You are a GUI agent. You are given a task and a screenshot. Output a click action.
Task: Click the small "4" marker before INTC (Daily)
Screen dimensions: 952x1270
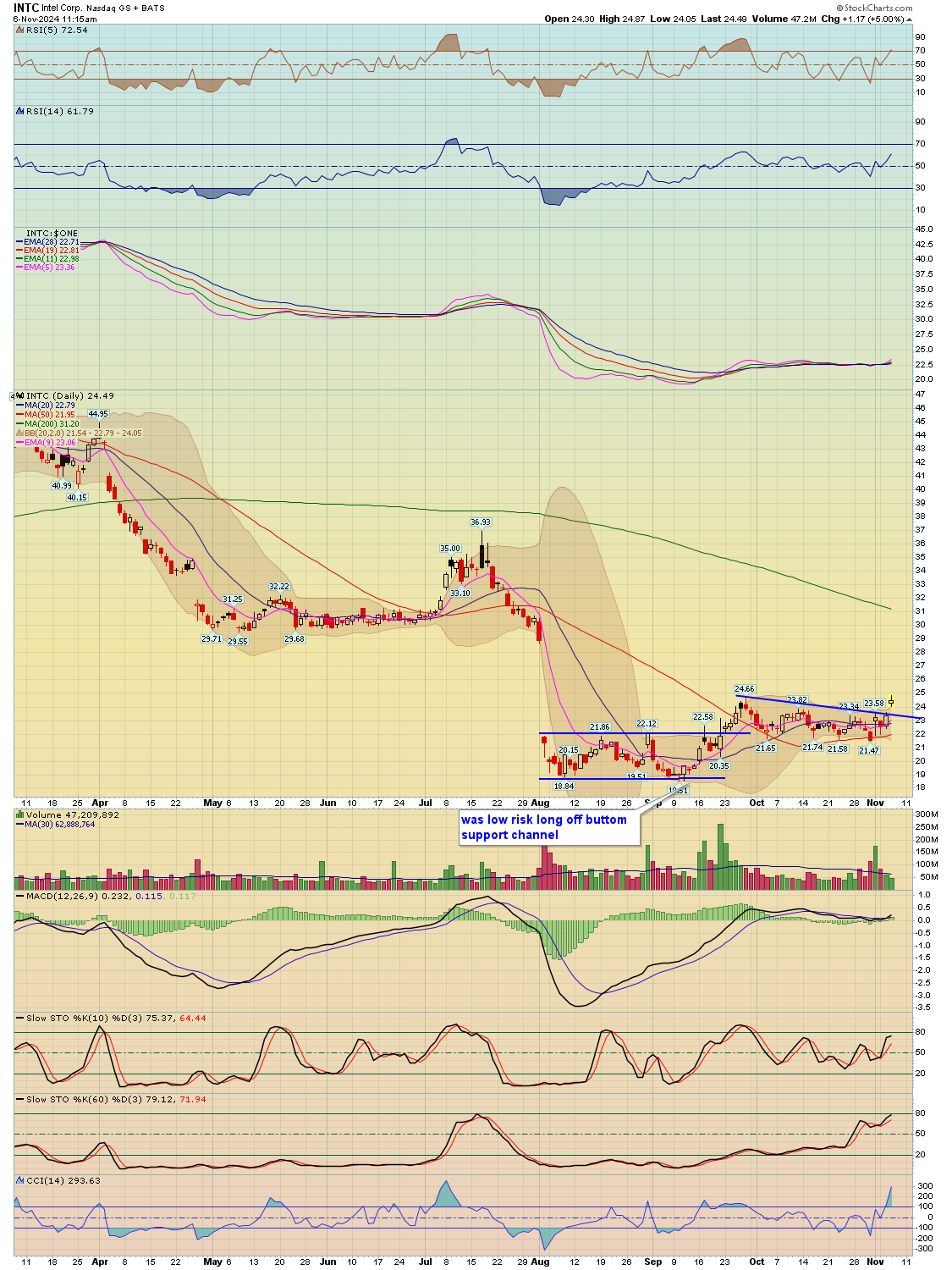[14, 396]
